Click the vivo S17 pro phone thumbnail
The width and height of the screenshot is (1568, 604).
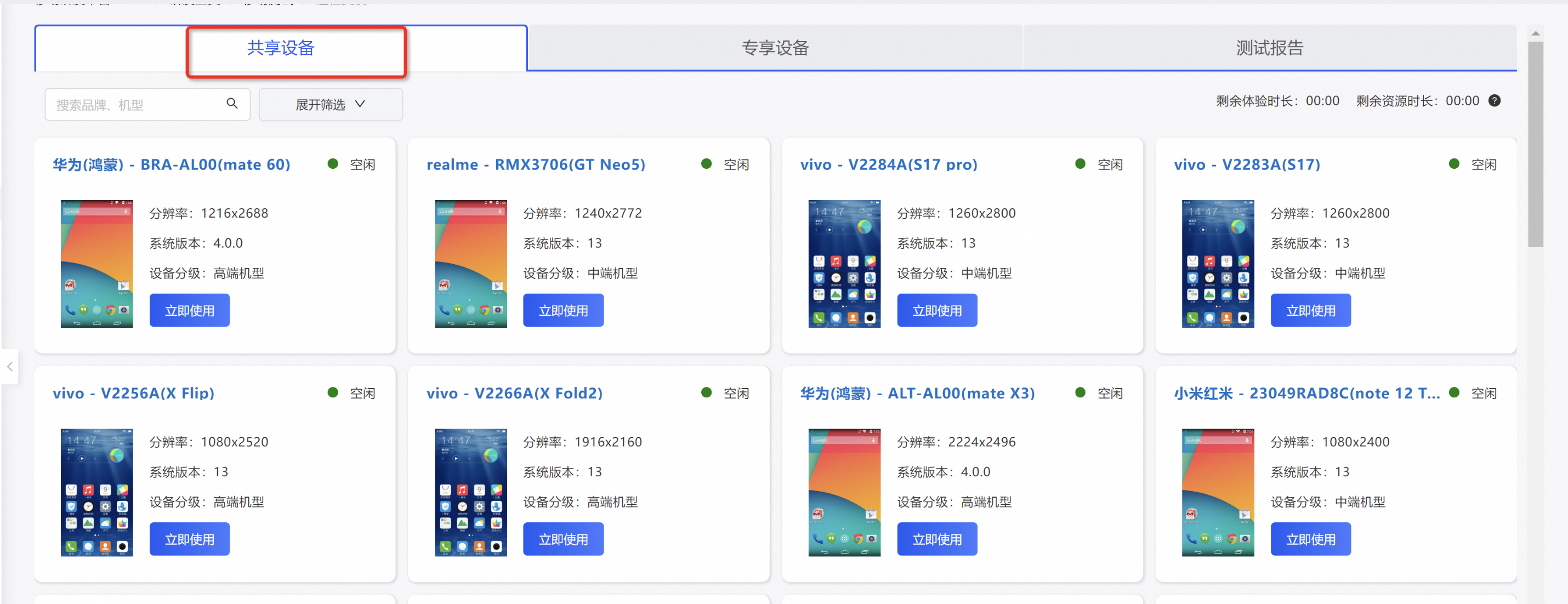coord(844,264)
